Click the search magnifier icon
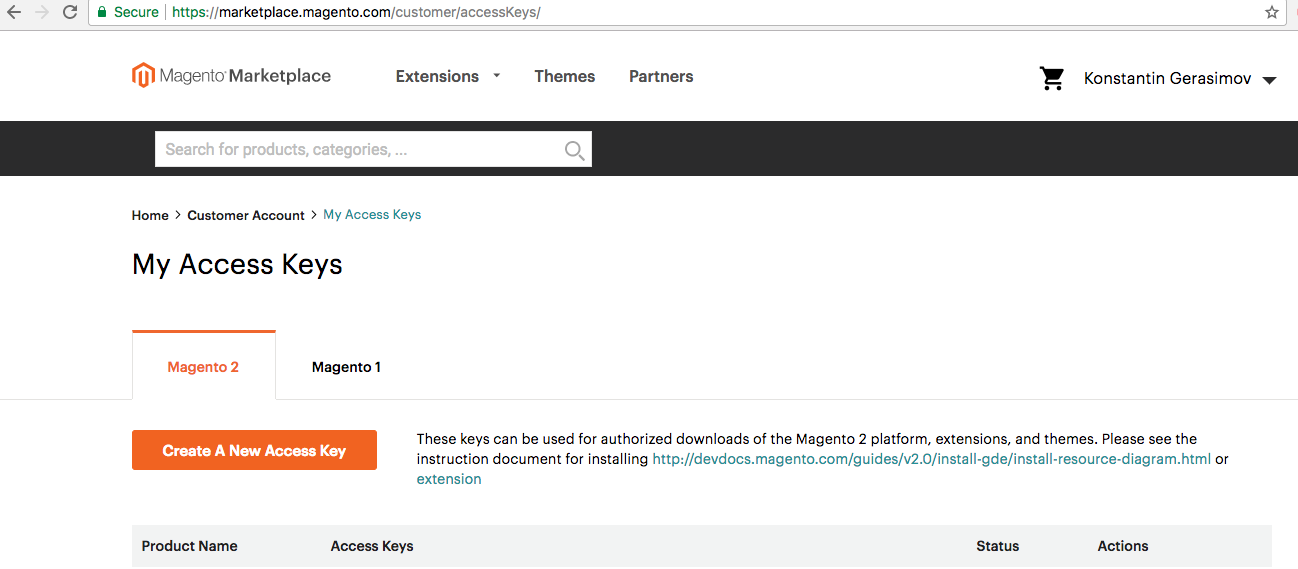The width and height of the screenshot is (1298, 569). (x=574, y=150)
